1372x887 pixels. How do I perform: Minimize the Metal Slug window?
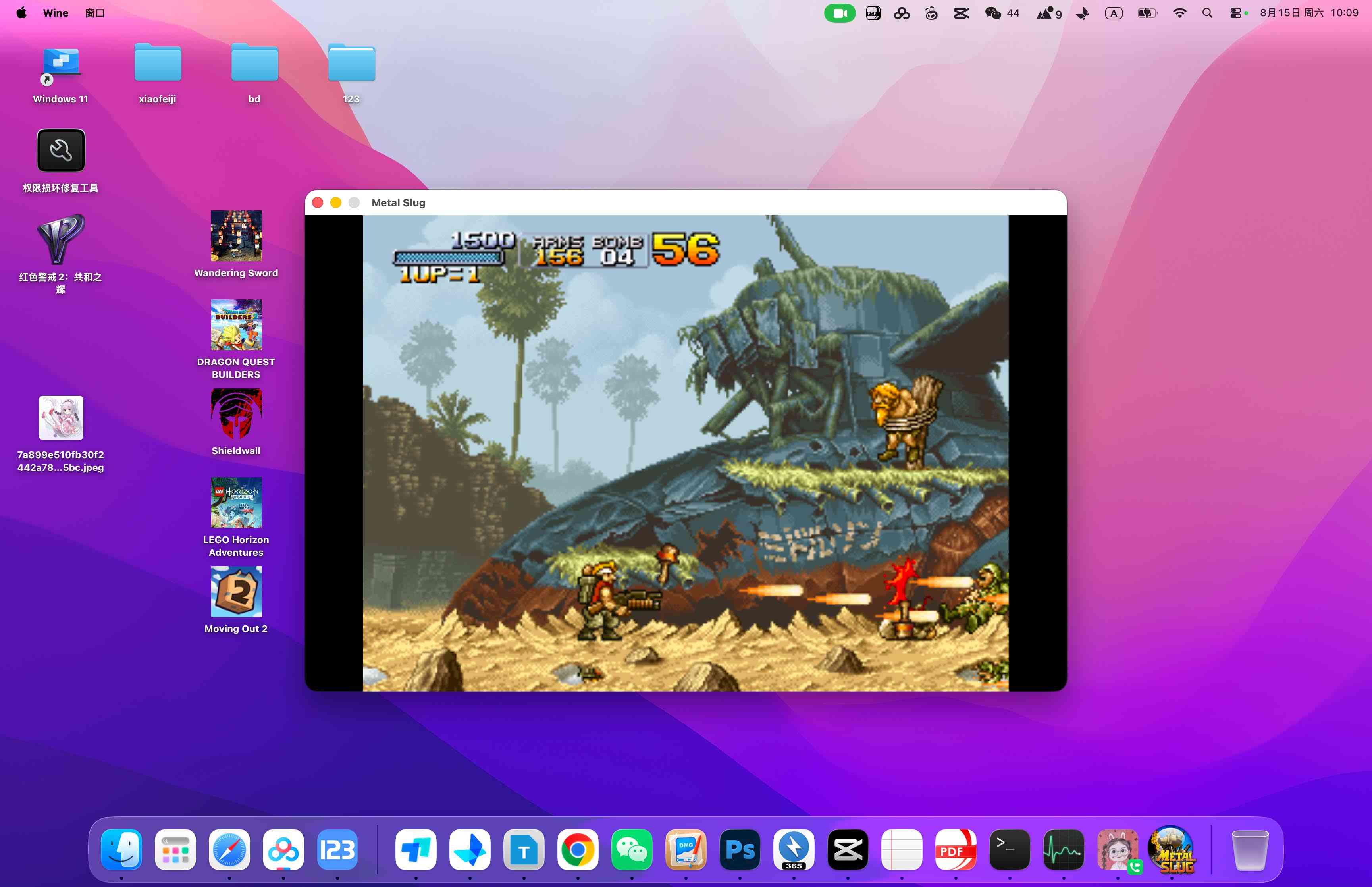(x=336, y=202)
